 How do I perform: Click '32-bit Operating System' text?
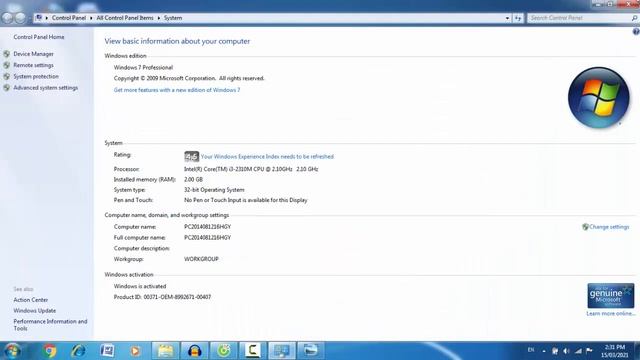(214, 190)
